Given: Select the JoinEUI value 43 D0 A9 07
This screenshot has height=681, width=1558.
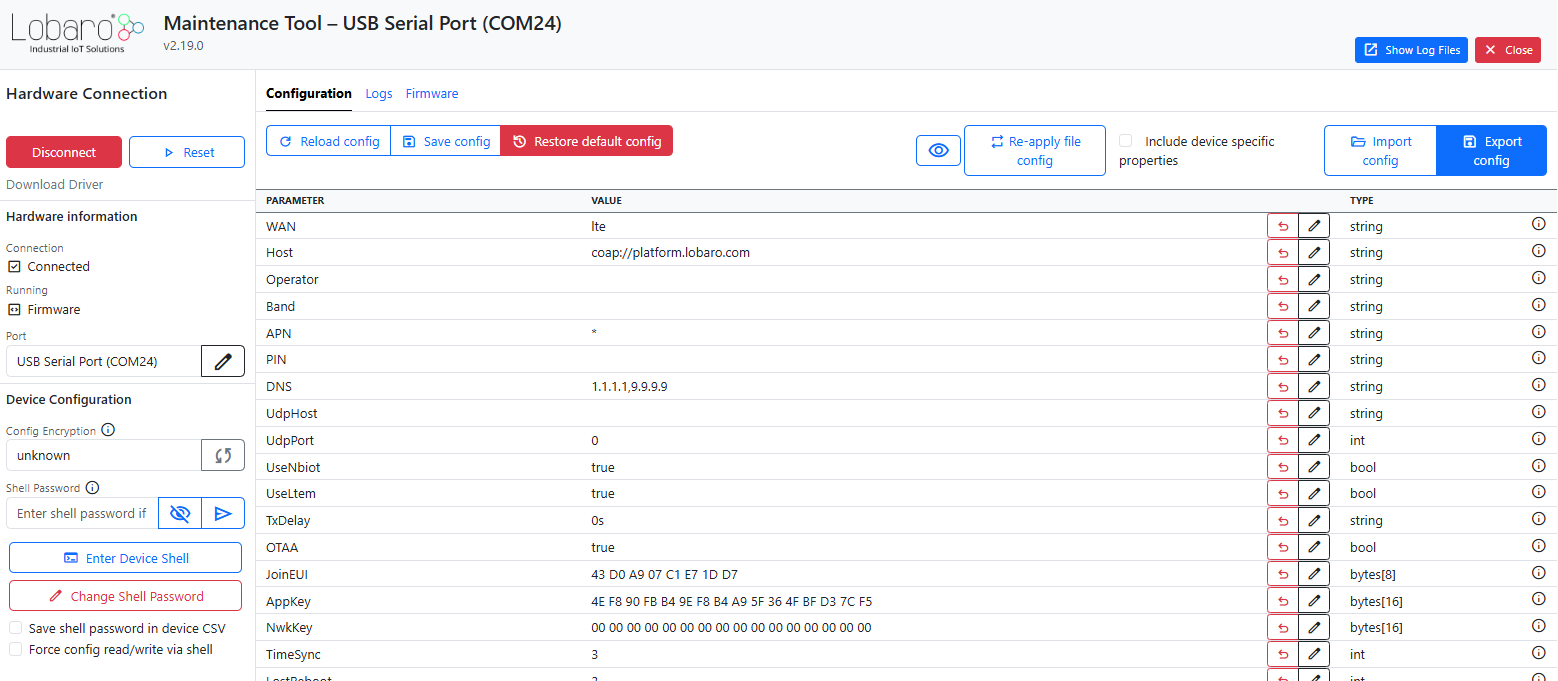Looking at the screenshot, I should (x=664, y=574).
